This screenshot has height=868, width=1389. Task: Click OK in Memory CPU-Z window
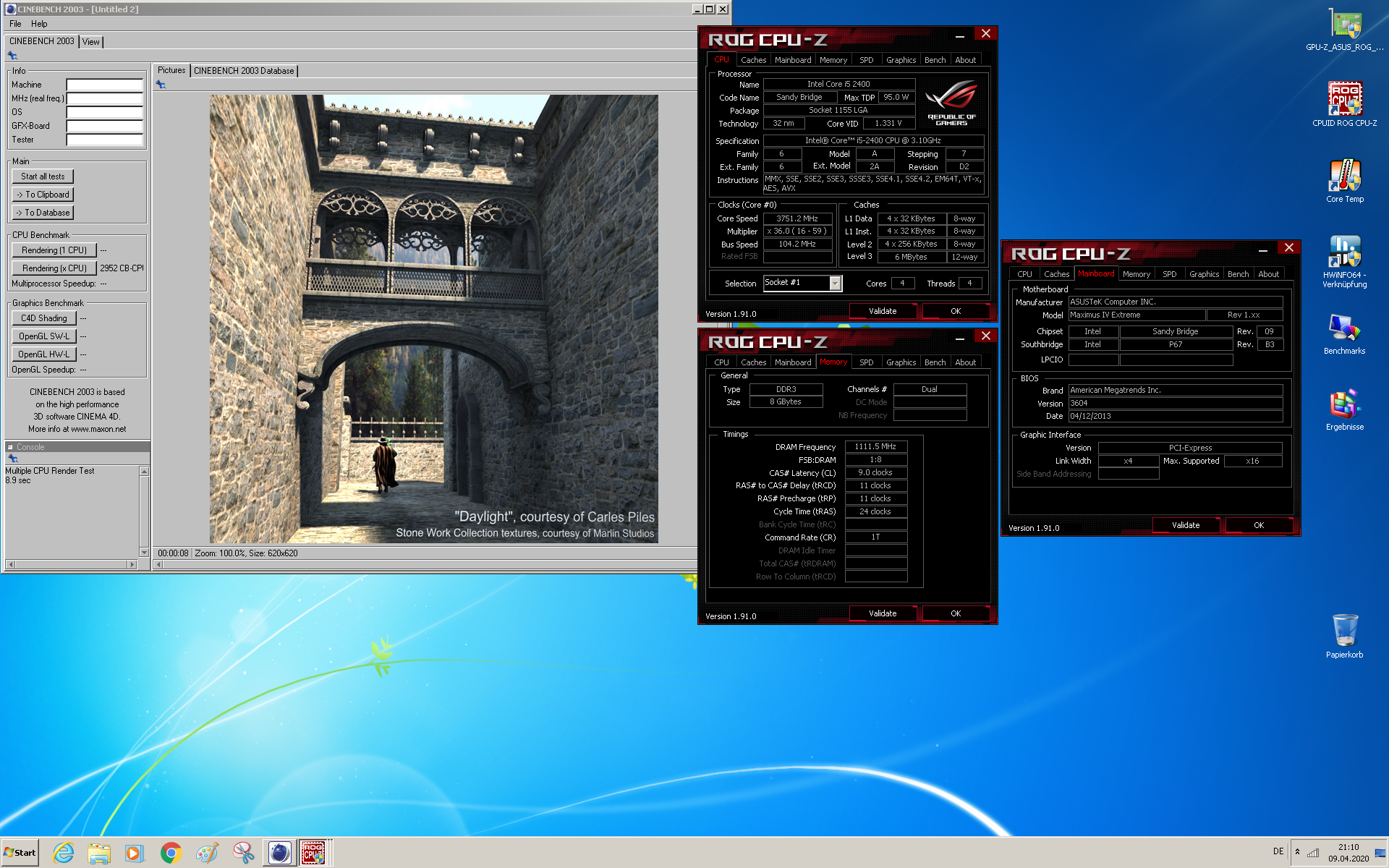[x=956, y=613]
